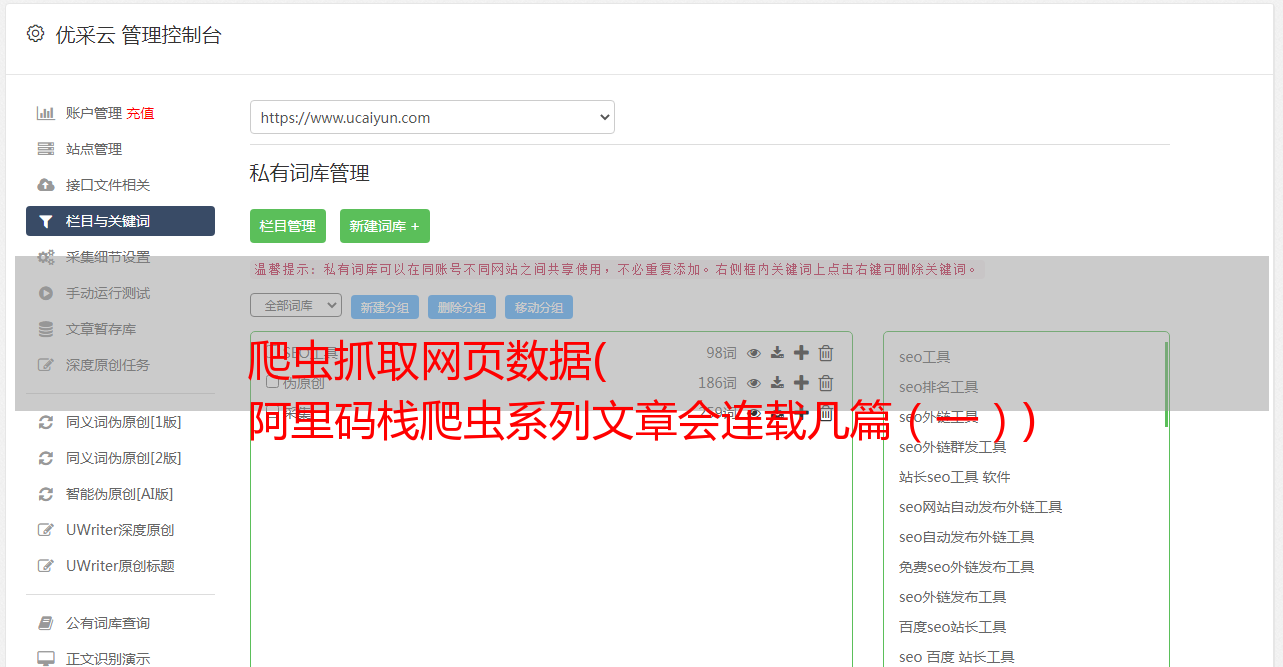Click the 98词 word count
The height and width of the screenshot is (667, 1283).
pyautogui.click(x=721, y=353)
